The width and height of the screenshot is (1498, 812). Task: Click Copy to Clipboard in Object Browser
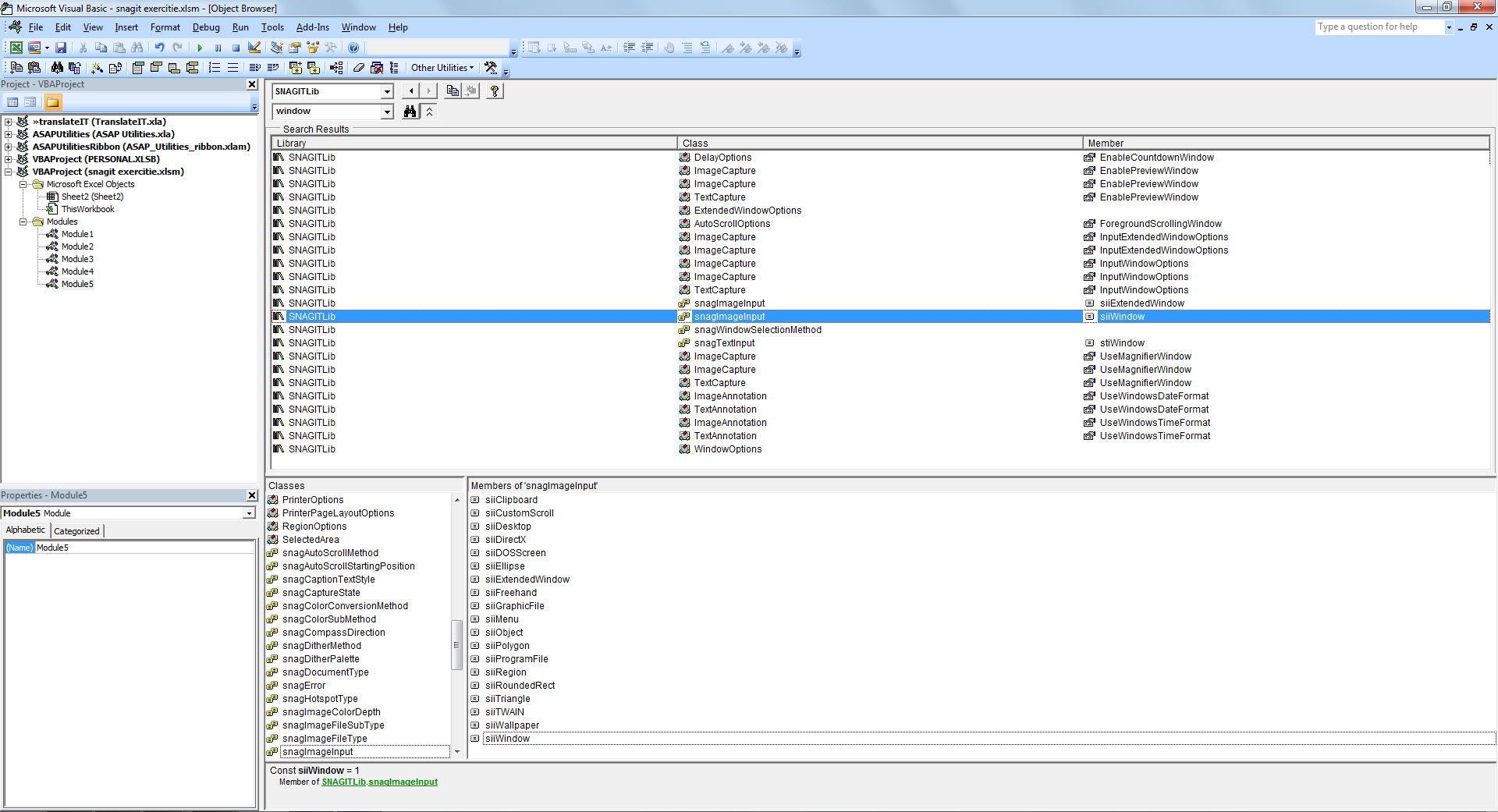click(453, 91)
